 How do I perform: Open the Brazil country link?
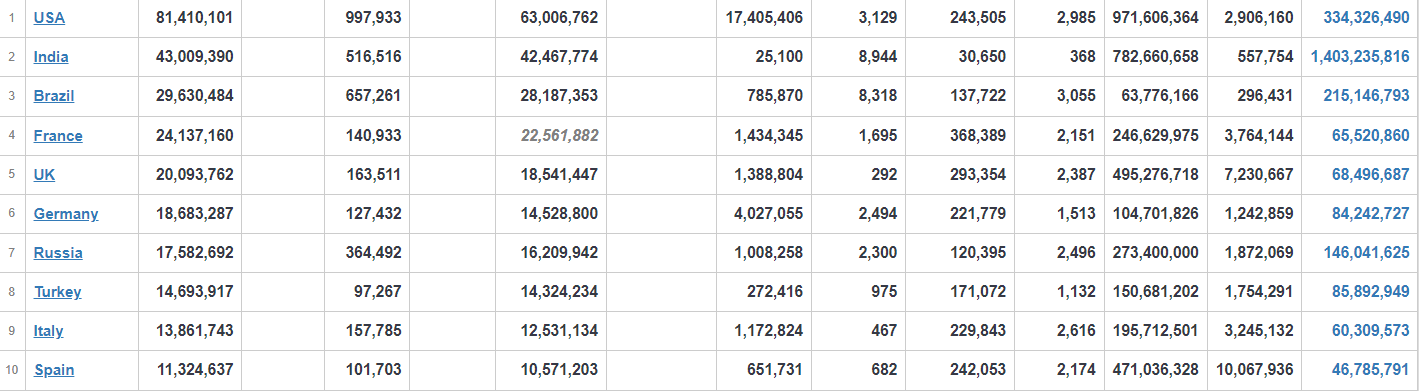click(x=54, y=96)
